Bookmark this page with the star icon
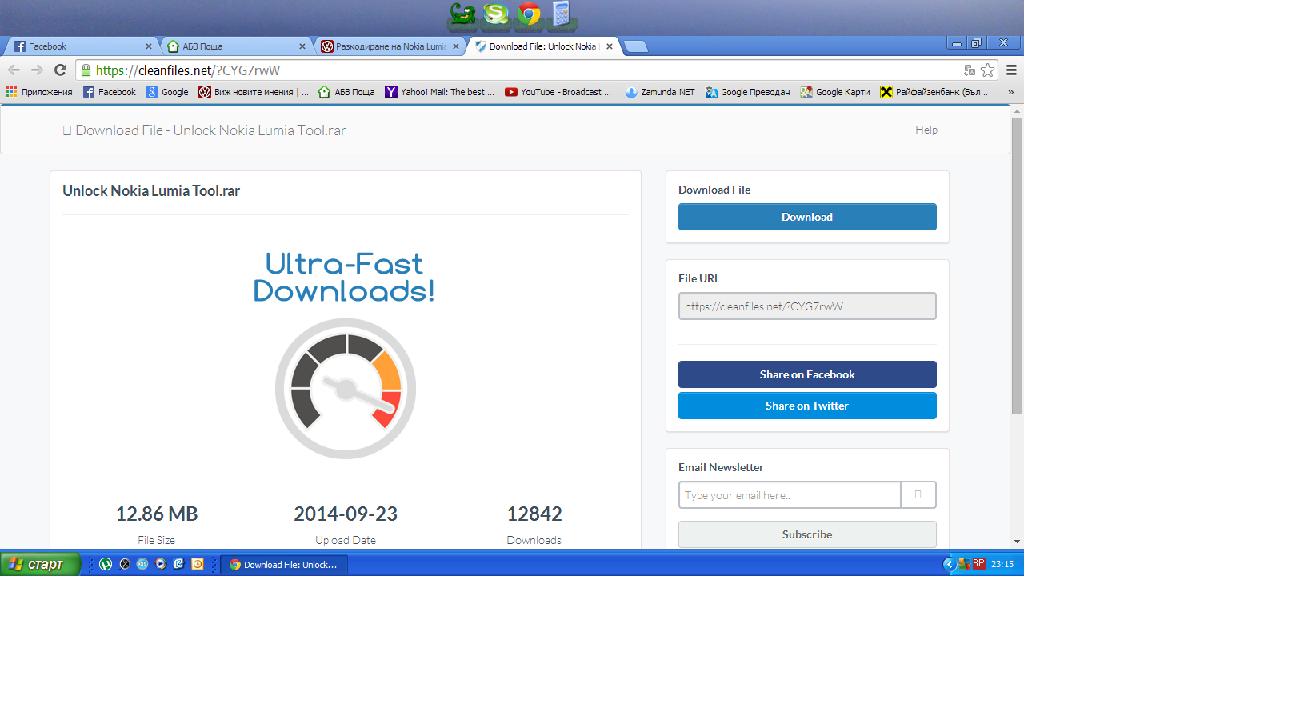Image resolution: width=1296 pixels, height=728 pixels. pyautogui.click(x=988, y=70)
